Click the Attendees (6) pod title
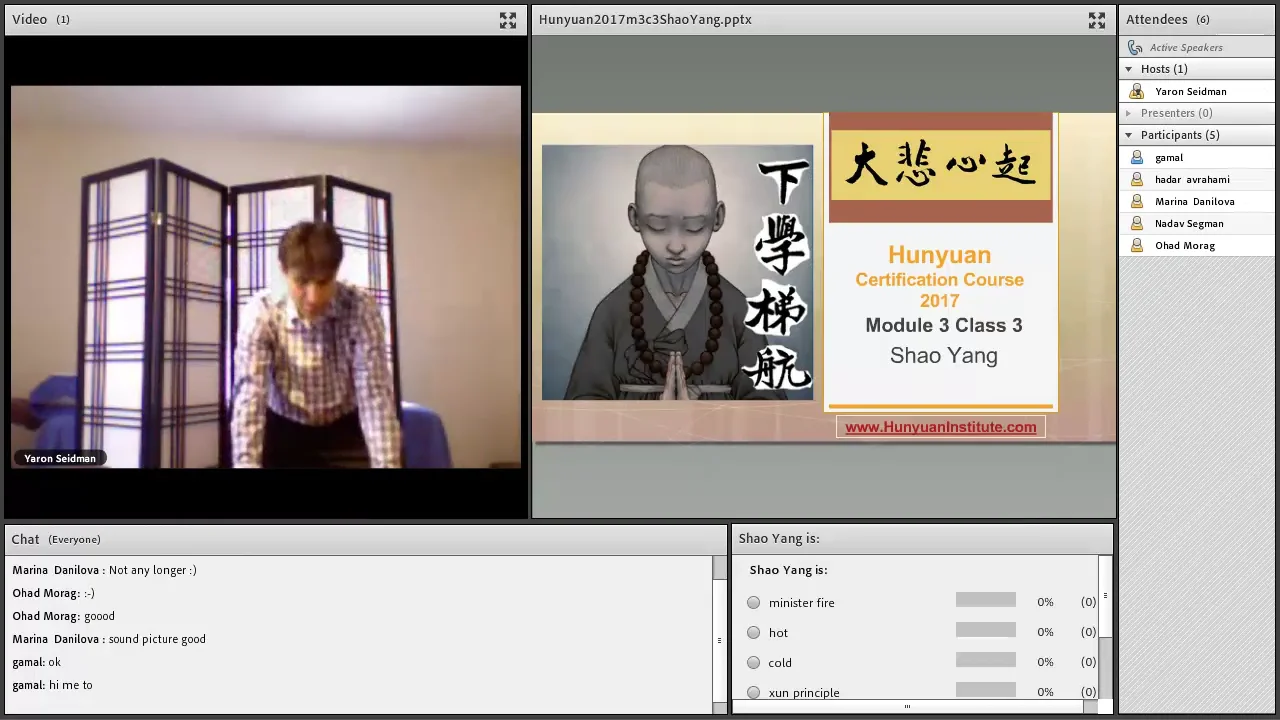This screenshot has width=1280, height=720. tap(1167, 19)
